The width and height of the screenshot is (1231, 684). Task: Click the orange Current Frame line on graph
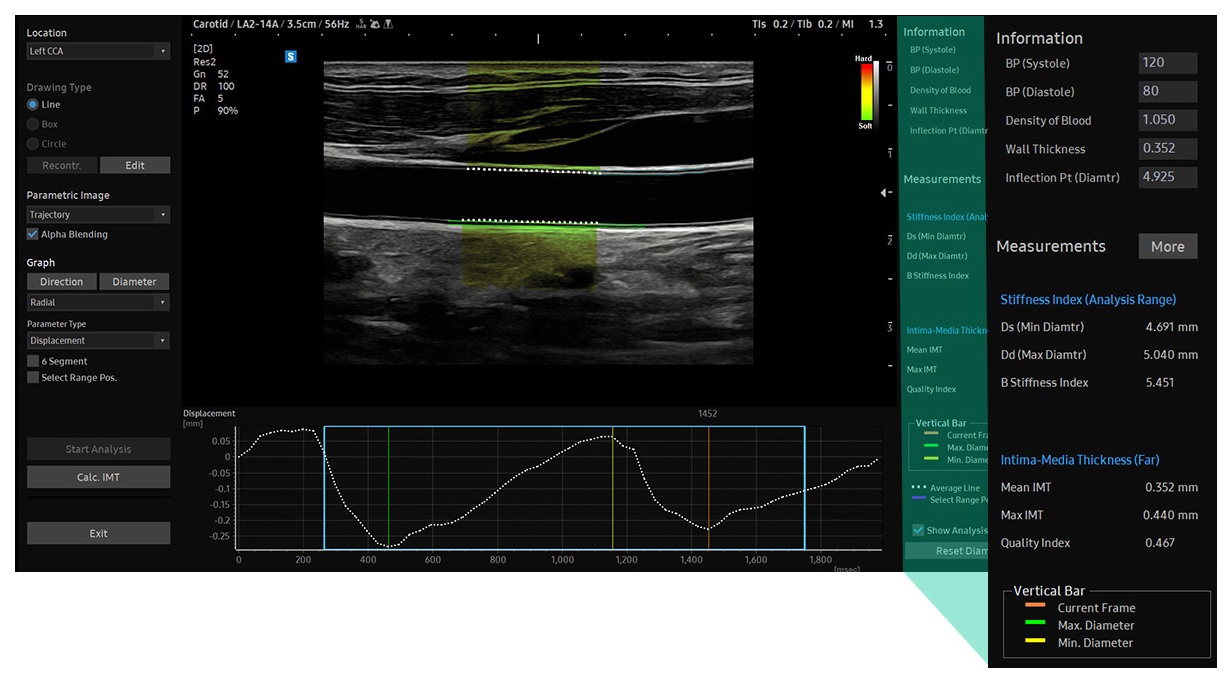point(708,488)
